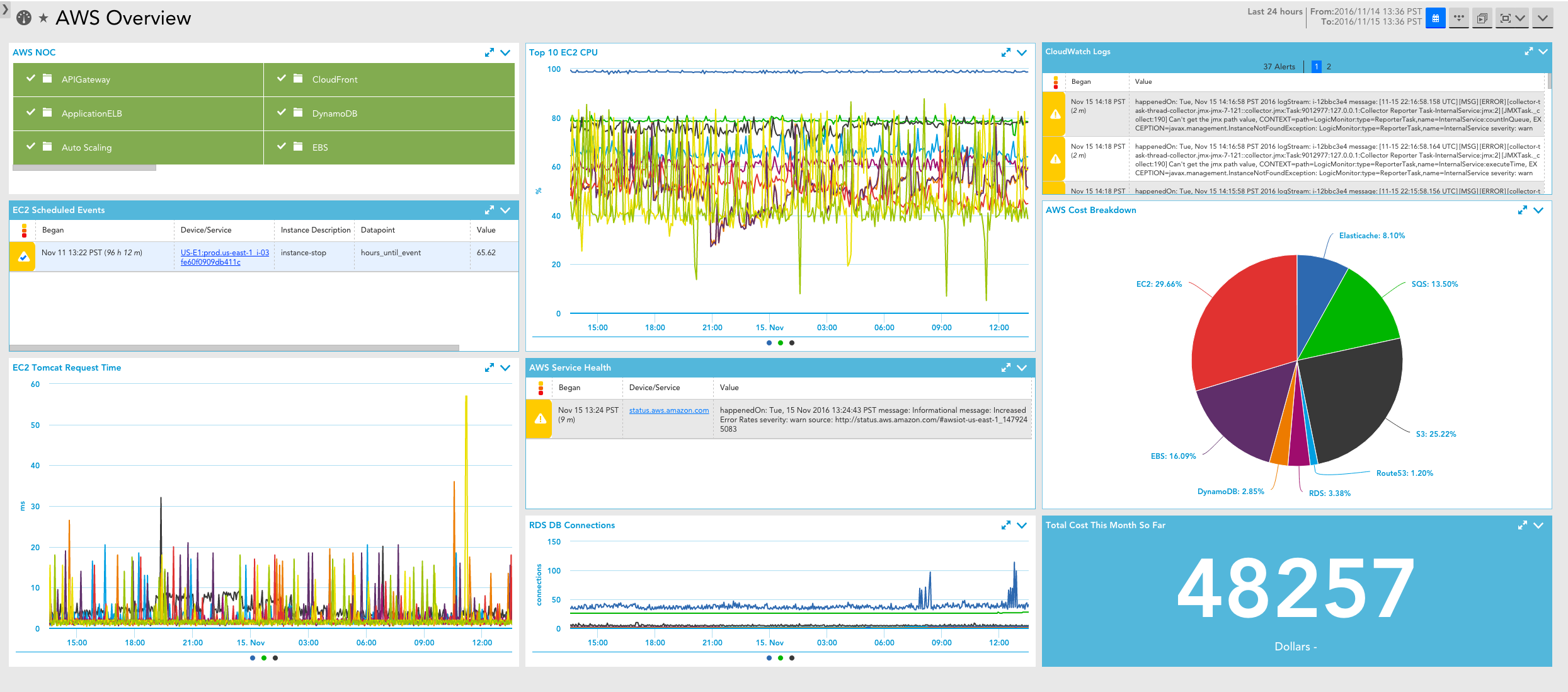Viewport: 1568px width, 692px height.
Task: Open the fullscreen mode options button
Action: coord(1512,18)
